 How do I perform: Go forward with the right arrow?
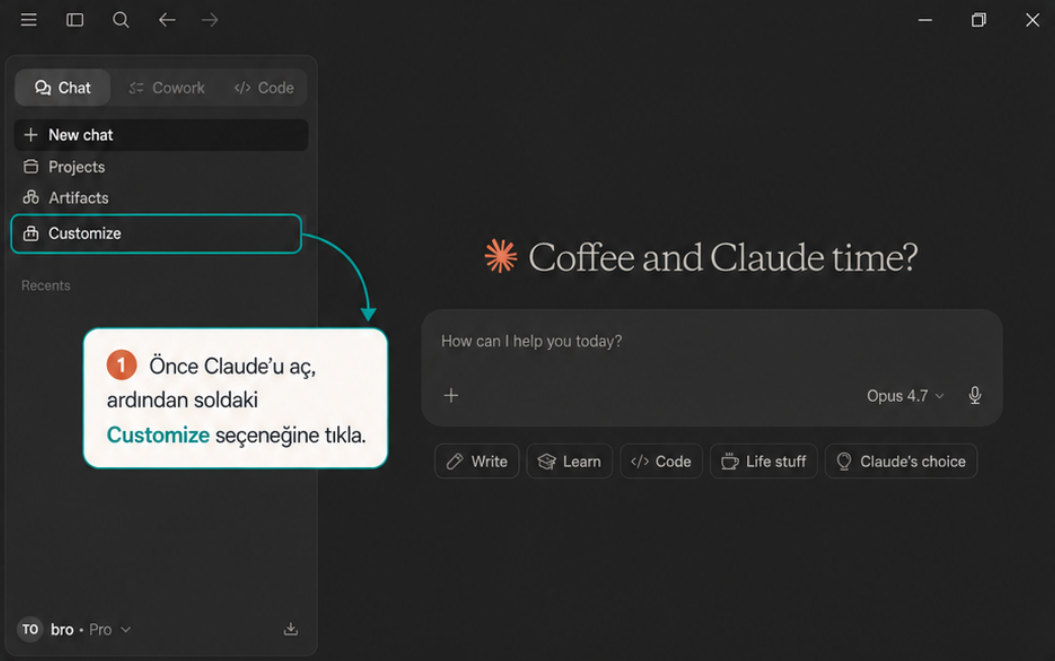point(210,20)
